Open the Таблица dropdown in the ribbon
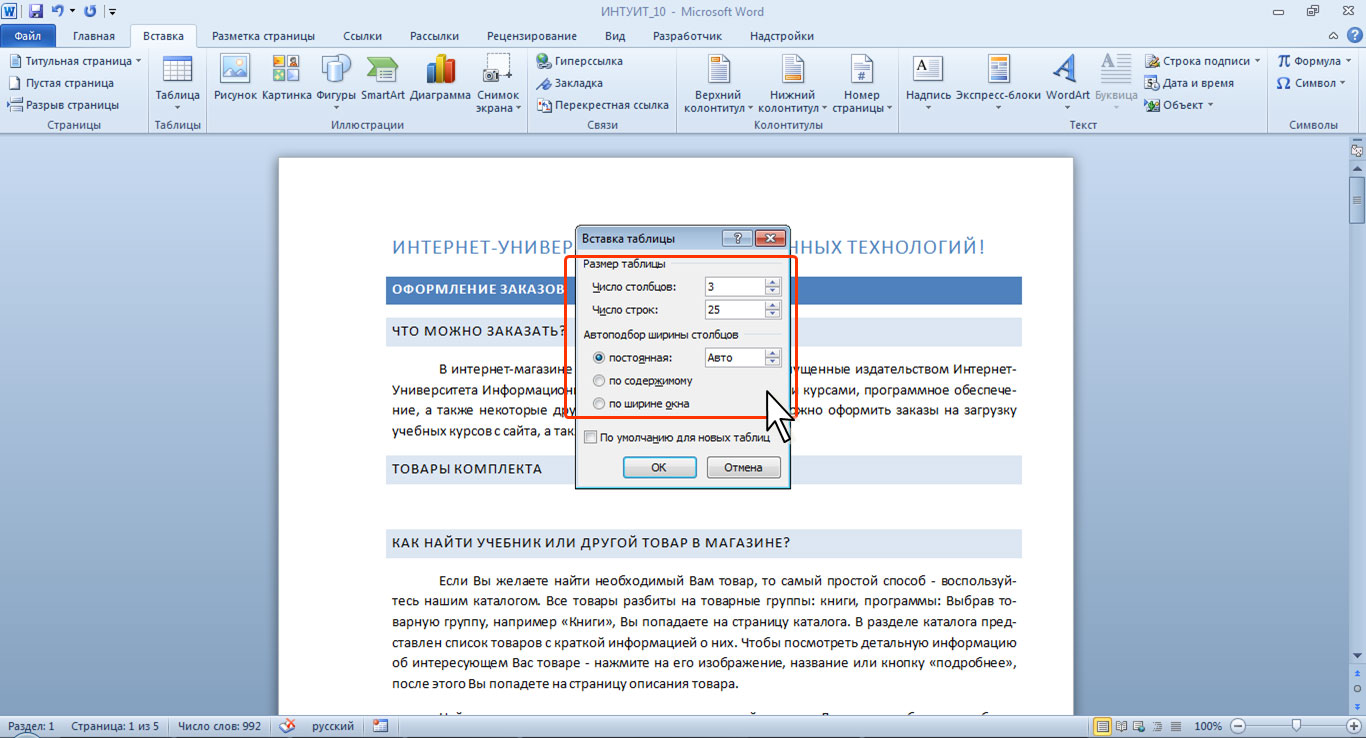1366x738 pixels. (x=178, y=82)
